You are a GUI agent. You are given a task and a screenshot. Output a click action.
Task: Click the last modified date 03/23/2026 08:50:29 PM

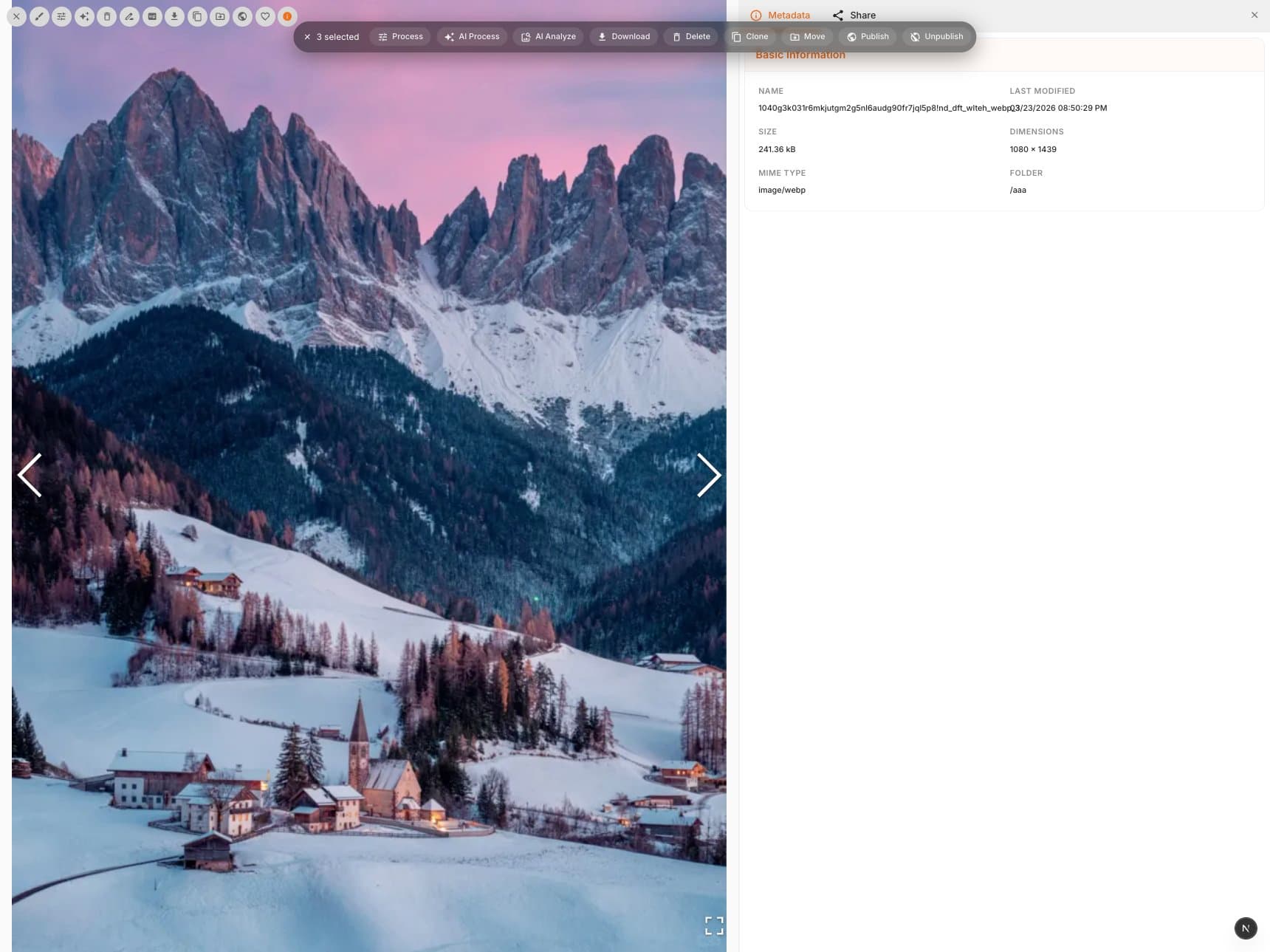coord(1058,108)
